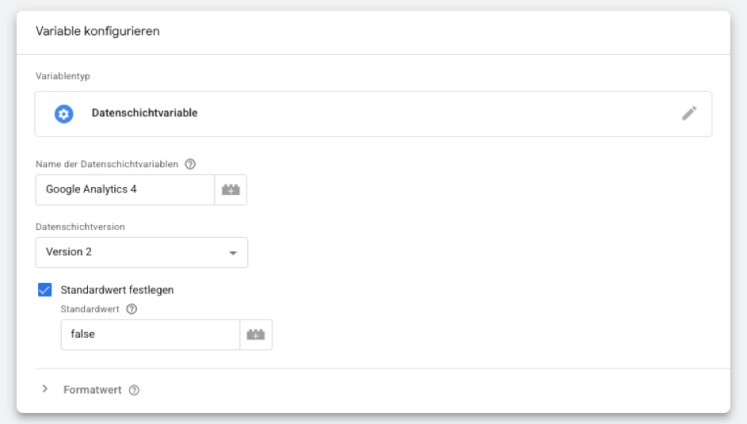Expand the Formatwert section chevron
Image resolution: width=747 pixels, height=424 pixels.
pos(45,389)
